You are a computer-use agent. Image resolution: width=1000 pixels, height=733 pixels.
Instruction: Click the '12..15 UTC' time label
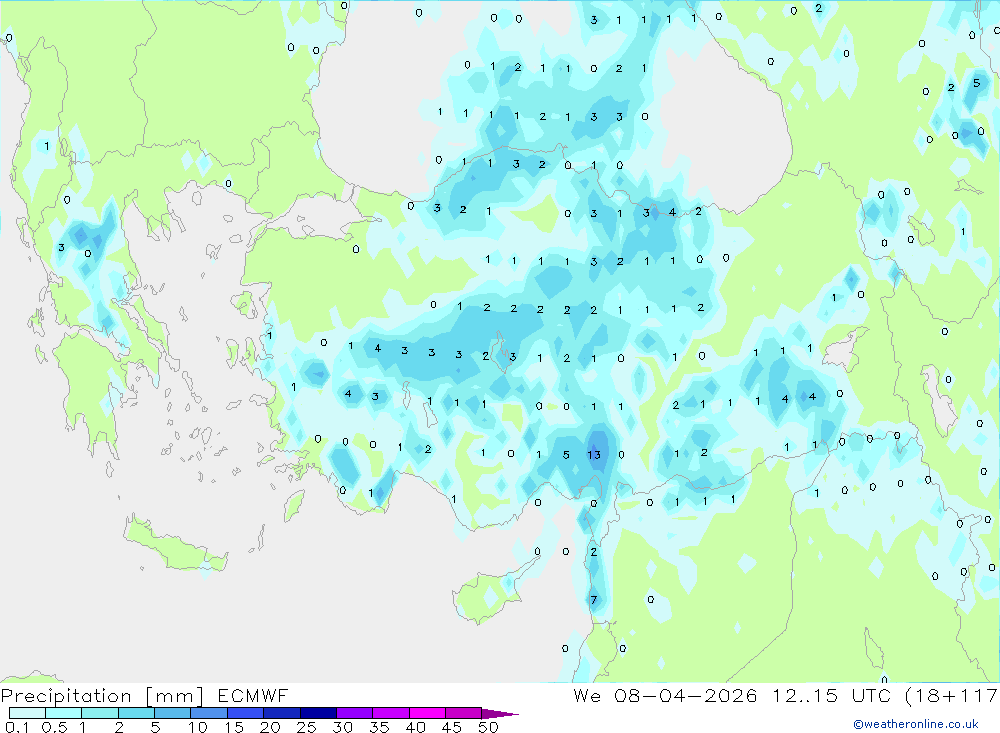[x=832, y=695]
